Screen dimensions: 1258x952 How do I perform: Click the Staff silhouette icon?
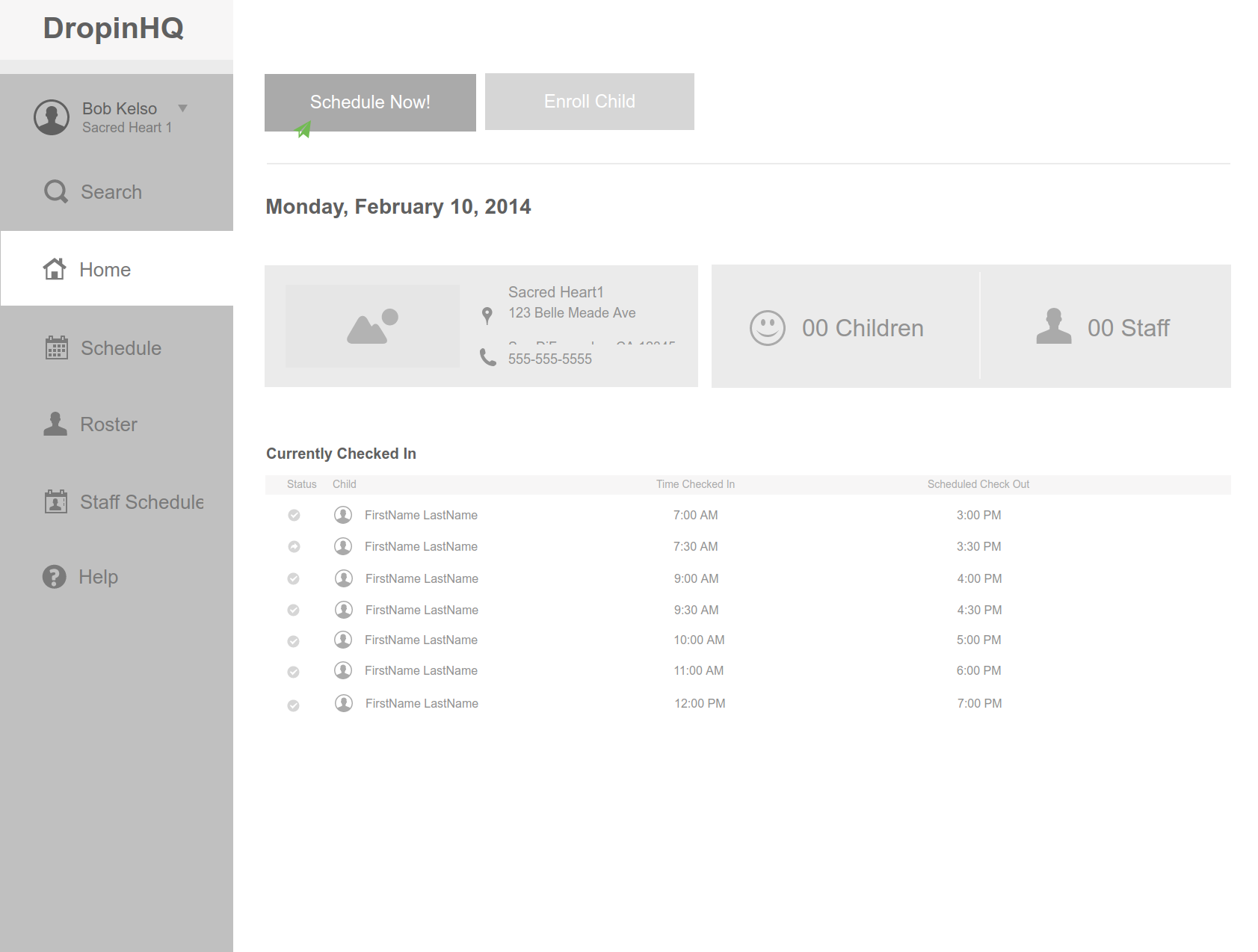(1054, 326)
